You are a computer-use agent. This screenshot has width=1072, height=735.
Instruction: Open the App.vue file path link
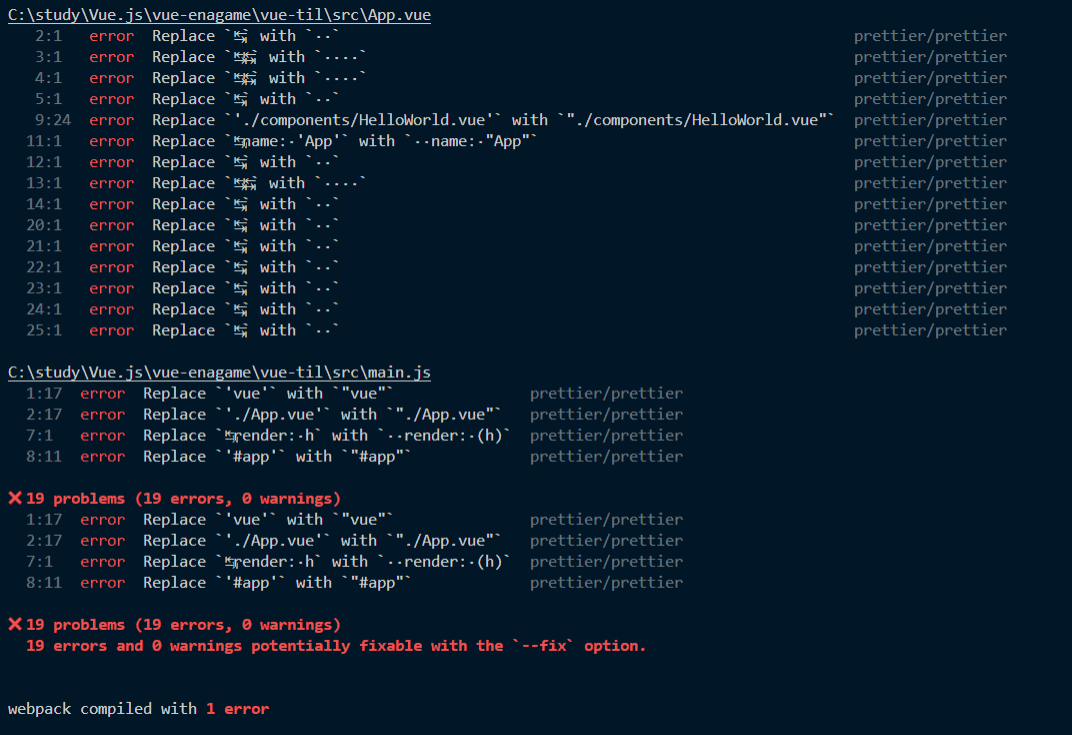[x=219, y=15]
